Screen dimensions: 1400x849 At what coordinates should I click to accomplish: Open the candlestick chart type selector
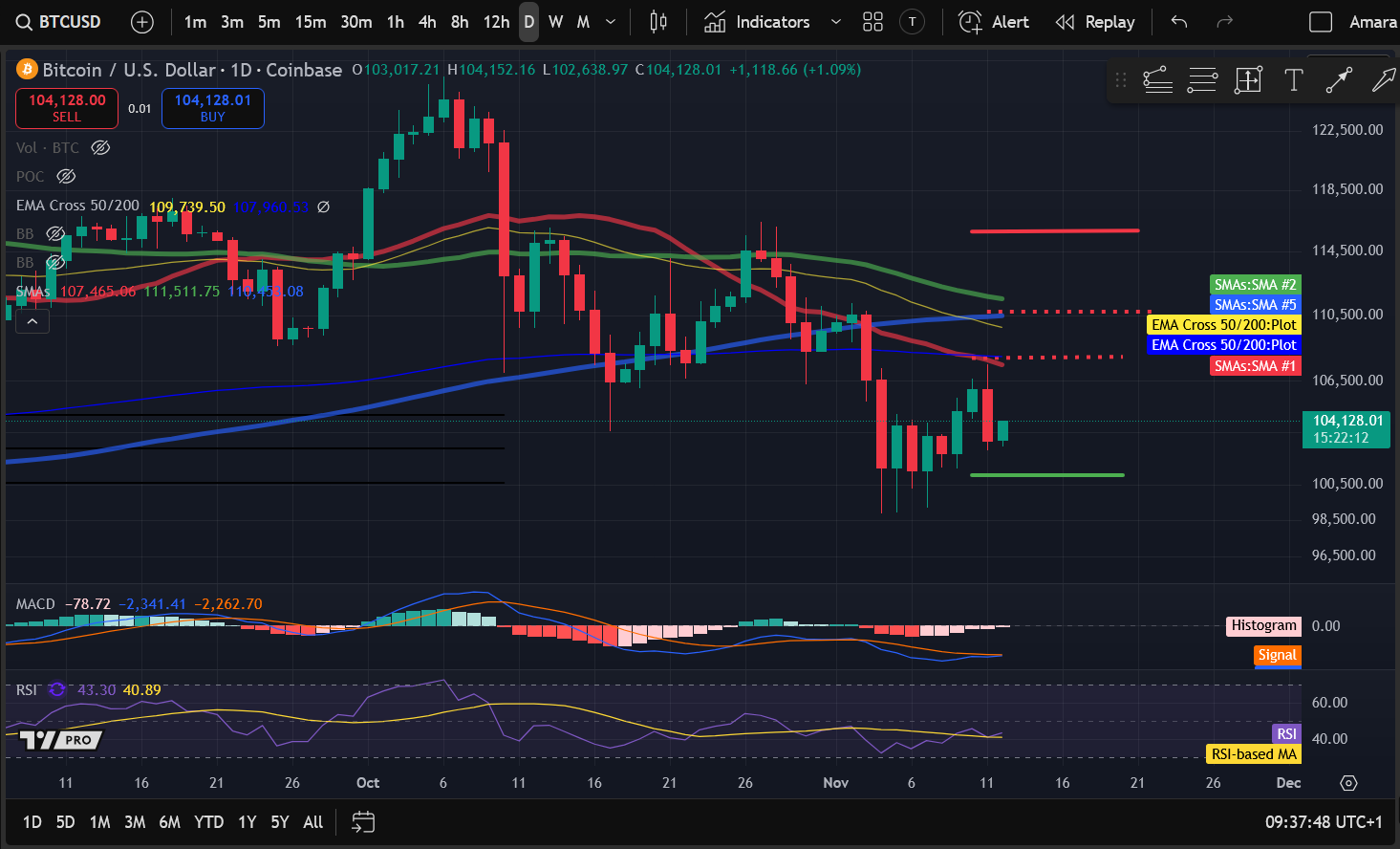[x=658, y=22]
